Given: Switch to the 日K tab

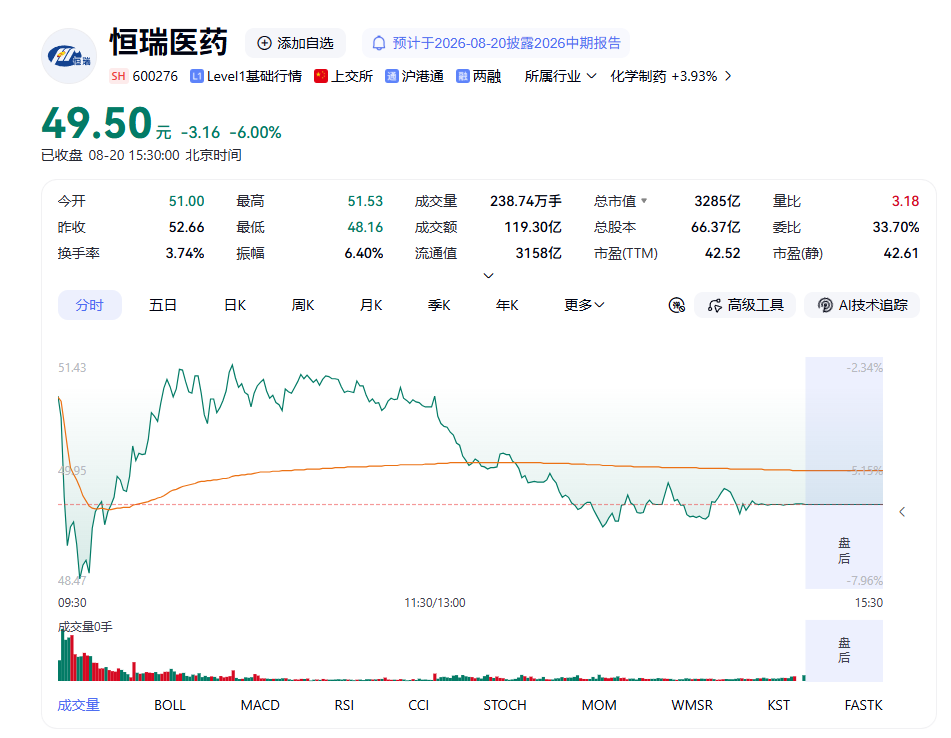Looking at the screenshot, I should [x=235, y=305].
